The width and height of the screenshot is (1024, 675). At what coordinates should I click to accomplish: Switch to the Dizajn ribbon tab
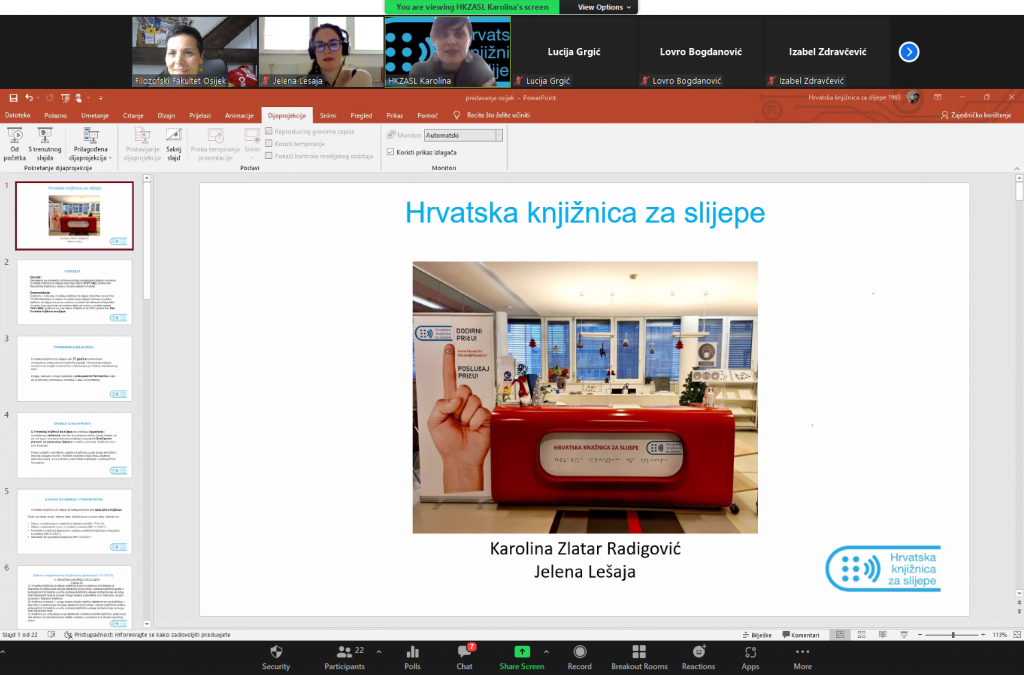167,115
